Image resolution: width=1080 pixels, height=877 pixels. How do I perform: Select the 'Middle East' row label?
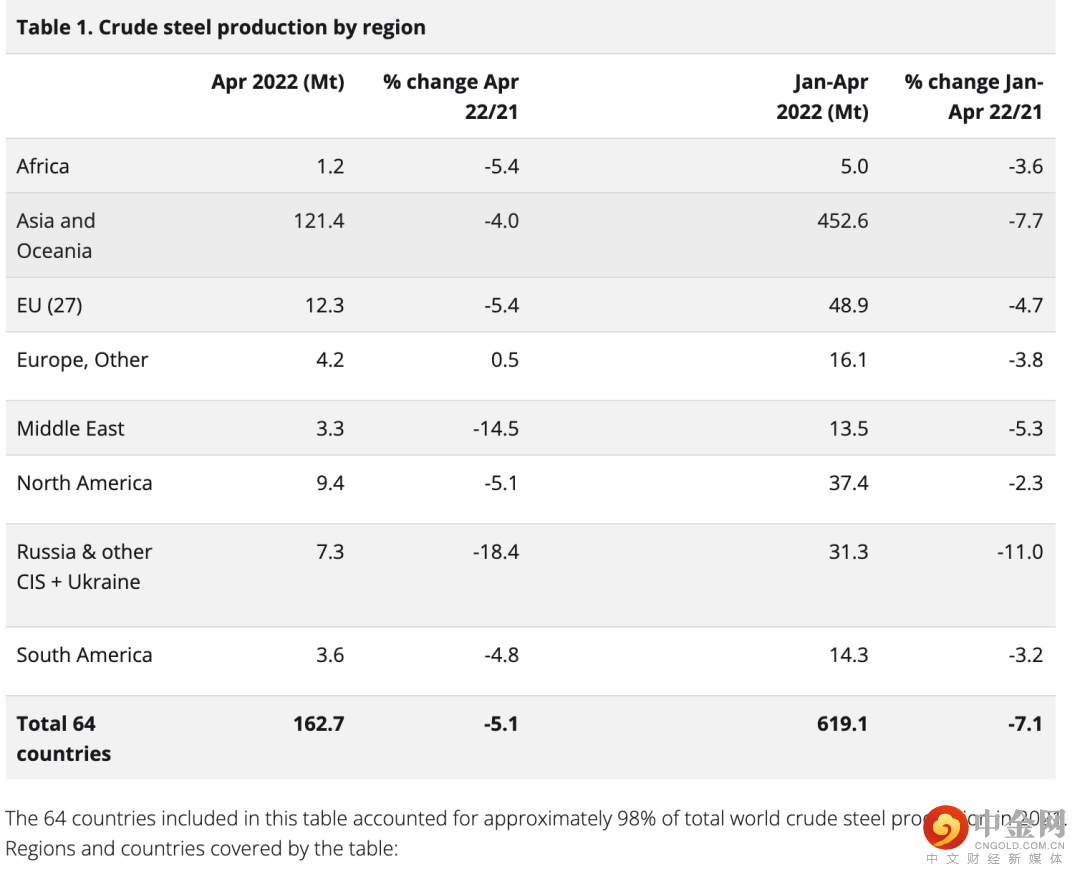point(70,429)
